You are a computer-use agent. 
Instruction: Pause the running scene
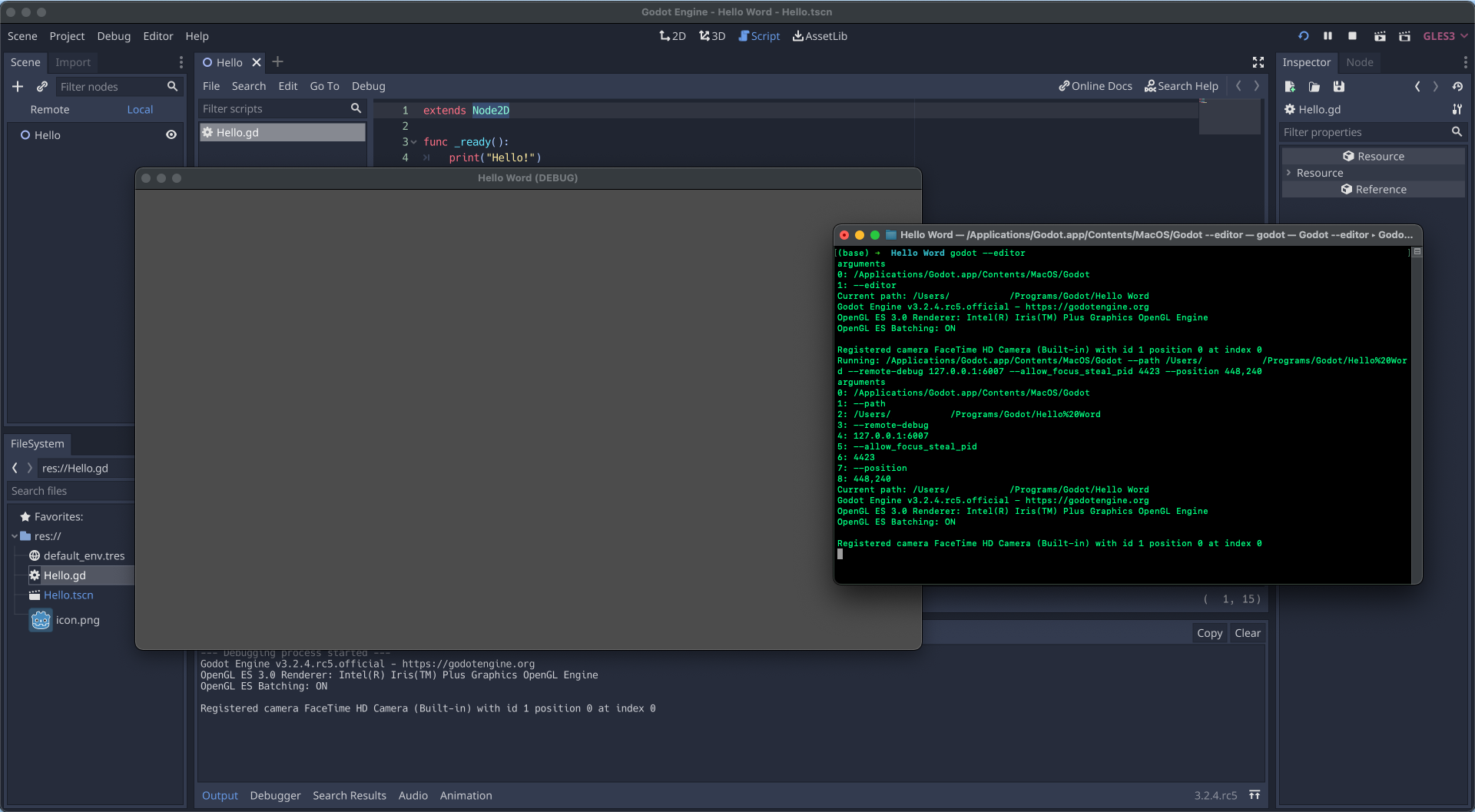[x=1327, y=36]
